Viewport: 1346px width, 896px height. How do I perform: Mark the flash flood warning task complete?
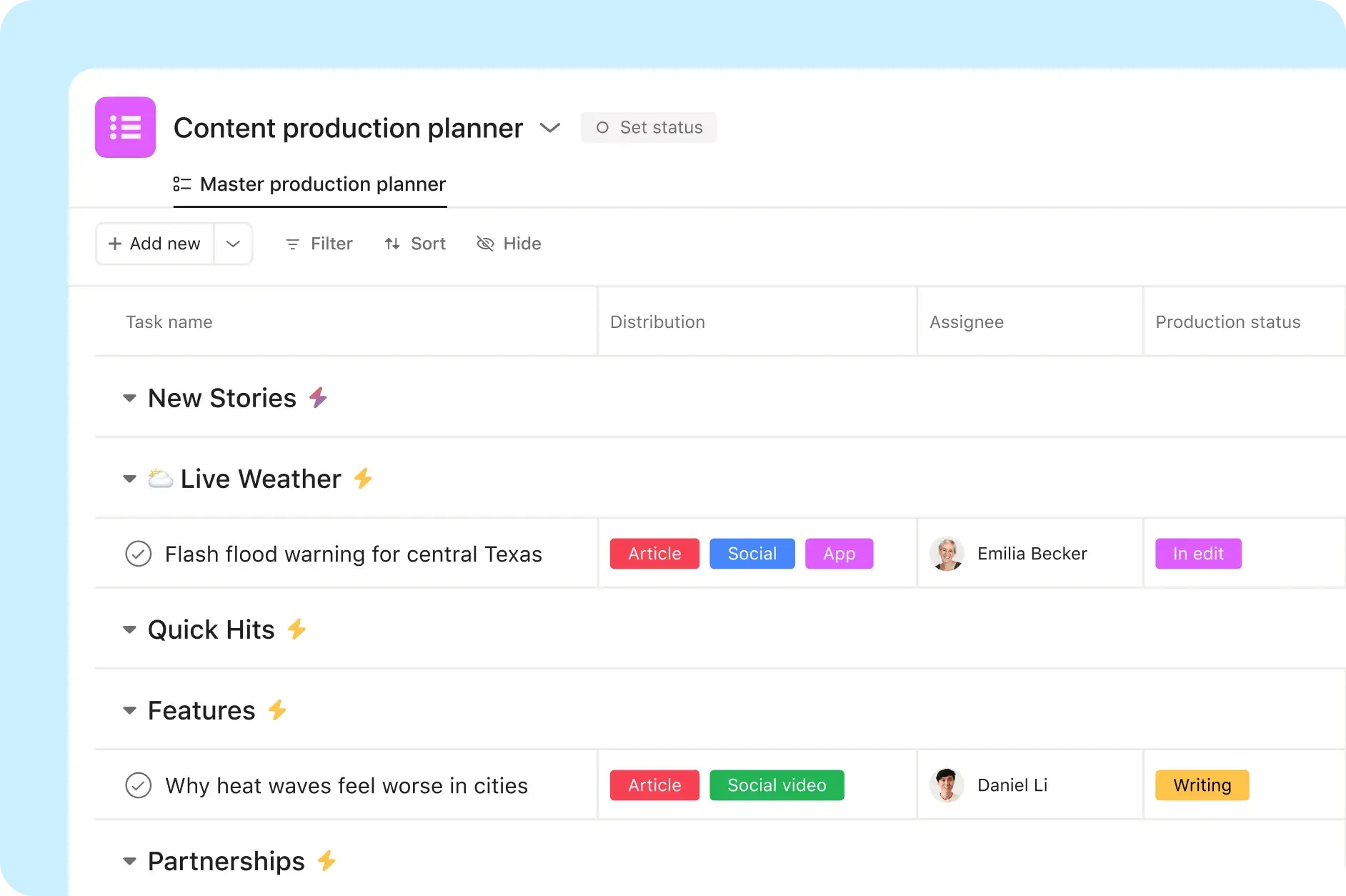tap(138, 553)
